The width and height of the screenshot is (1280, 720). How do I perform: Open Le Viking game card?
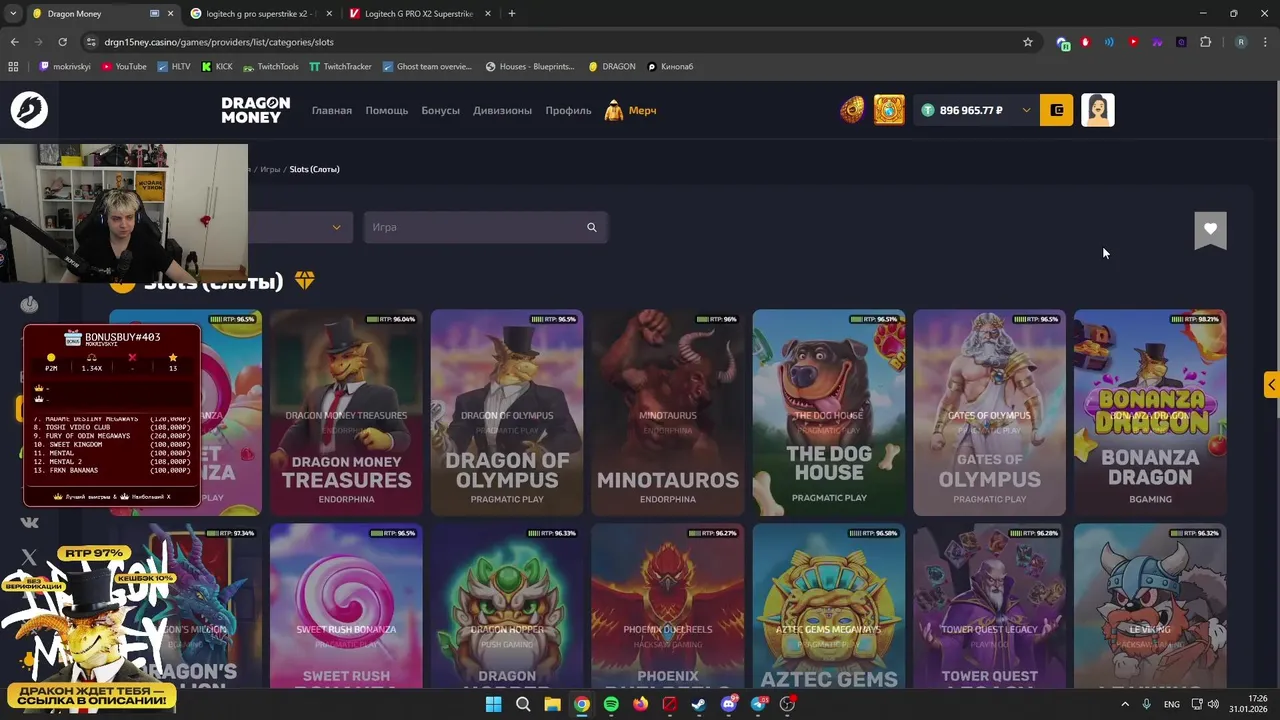[1150, 606]
